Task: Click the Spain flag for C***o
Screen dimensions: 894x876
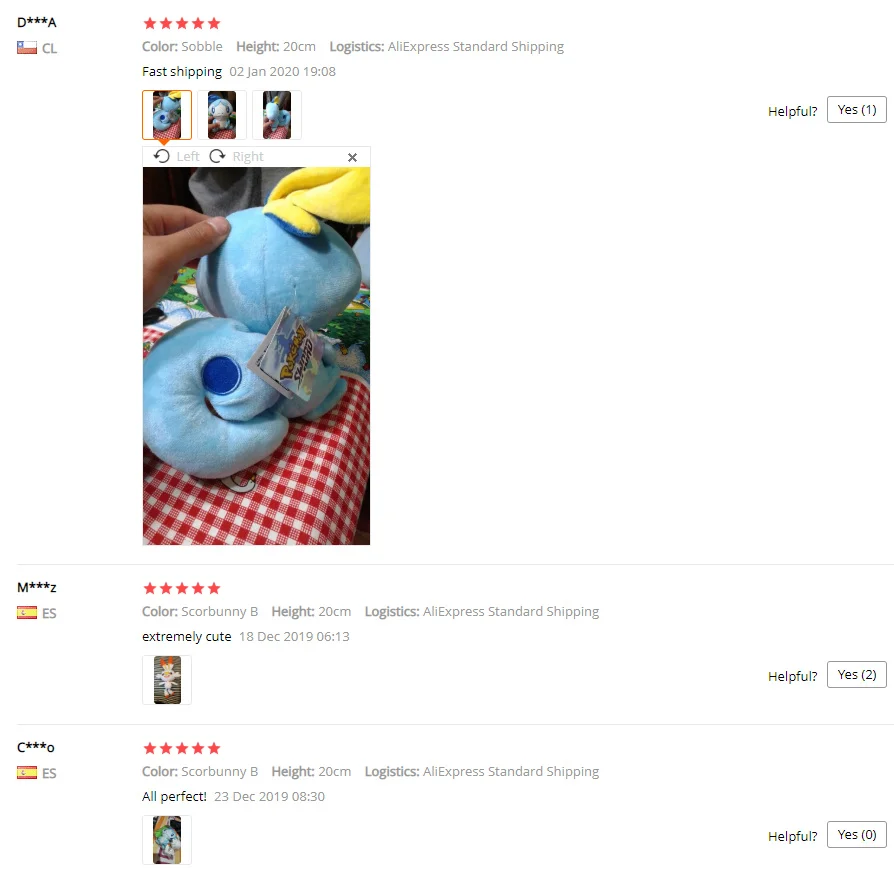Action: click(27, 773)
